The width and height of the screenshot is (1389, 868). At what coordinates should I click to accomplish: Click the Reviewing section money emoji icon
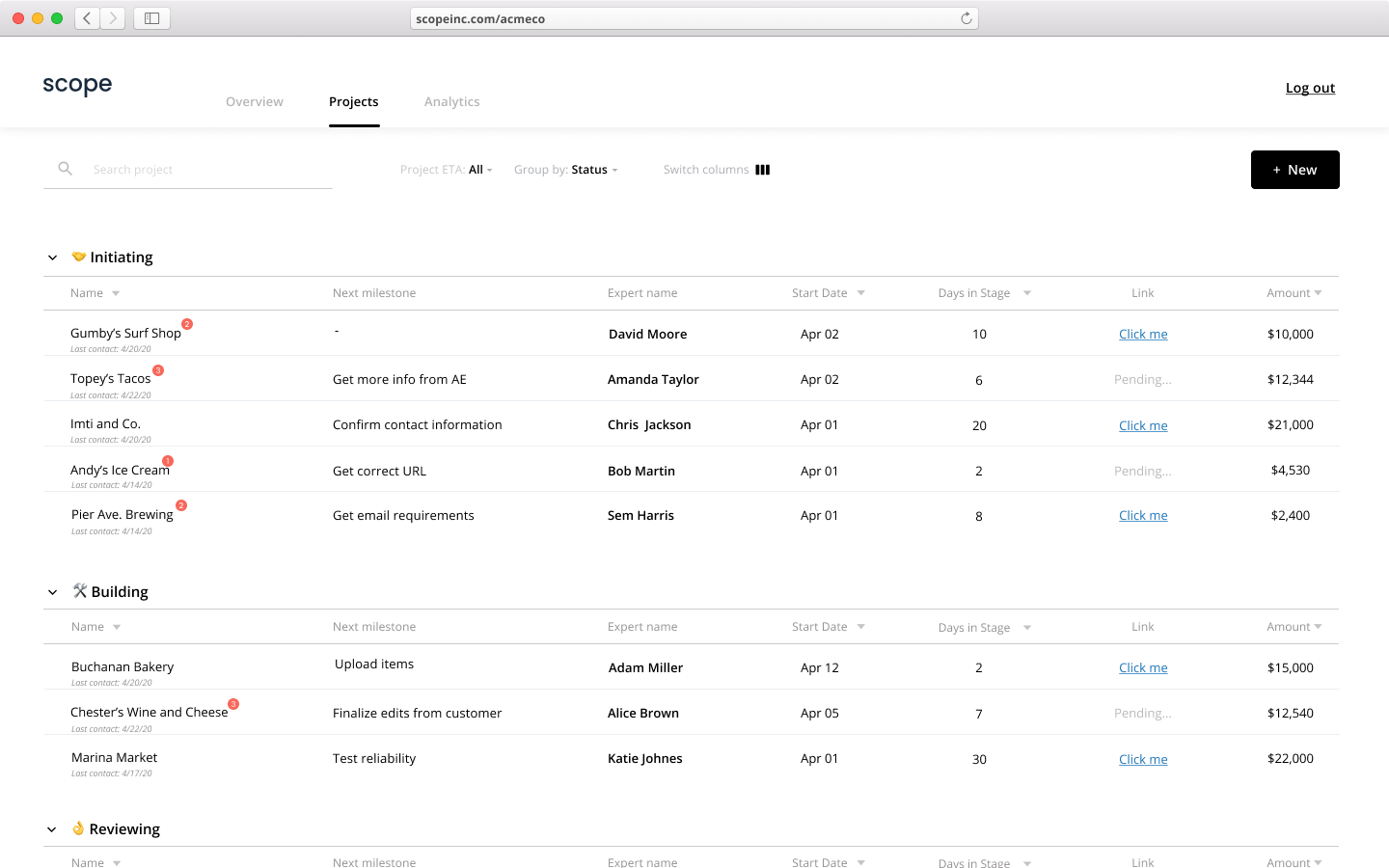click(x=78, y=828)
